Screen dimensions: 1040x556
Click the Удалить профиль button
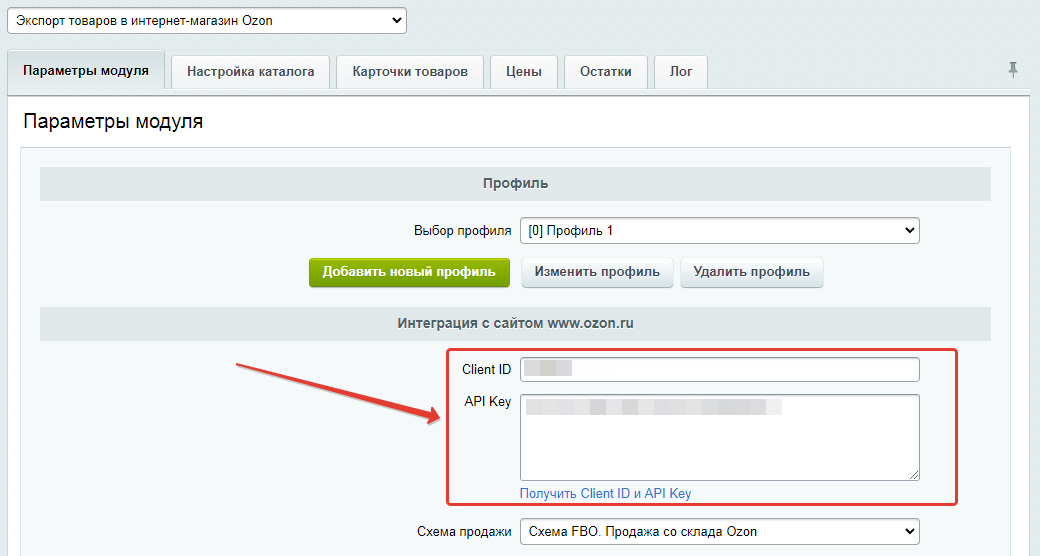(751, 272)
